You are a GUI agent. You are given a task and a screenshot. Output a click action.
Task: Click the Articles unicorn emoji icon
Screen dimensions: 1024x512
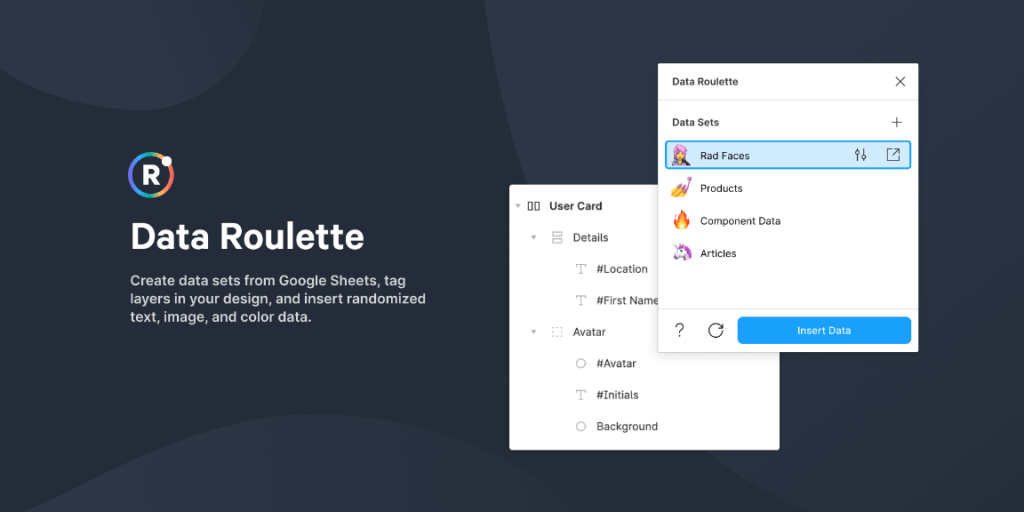point(682,253)
